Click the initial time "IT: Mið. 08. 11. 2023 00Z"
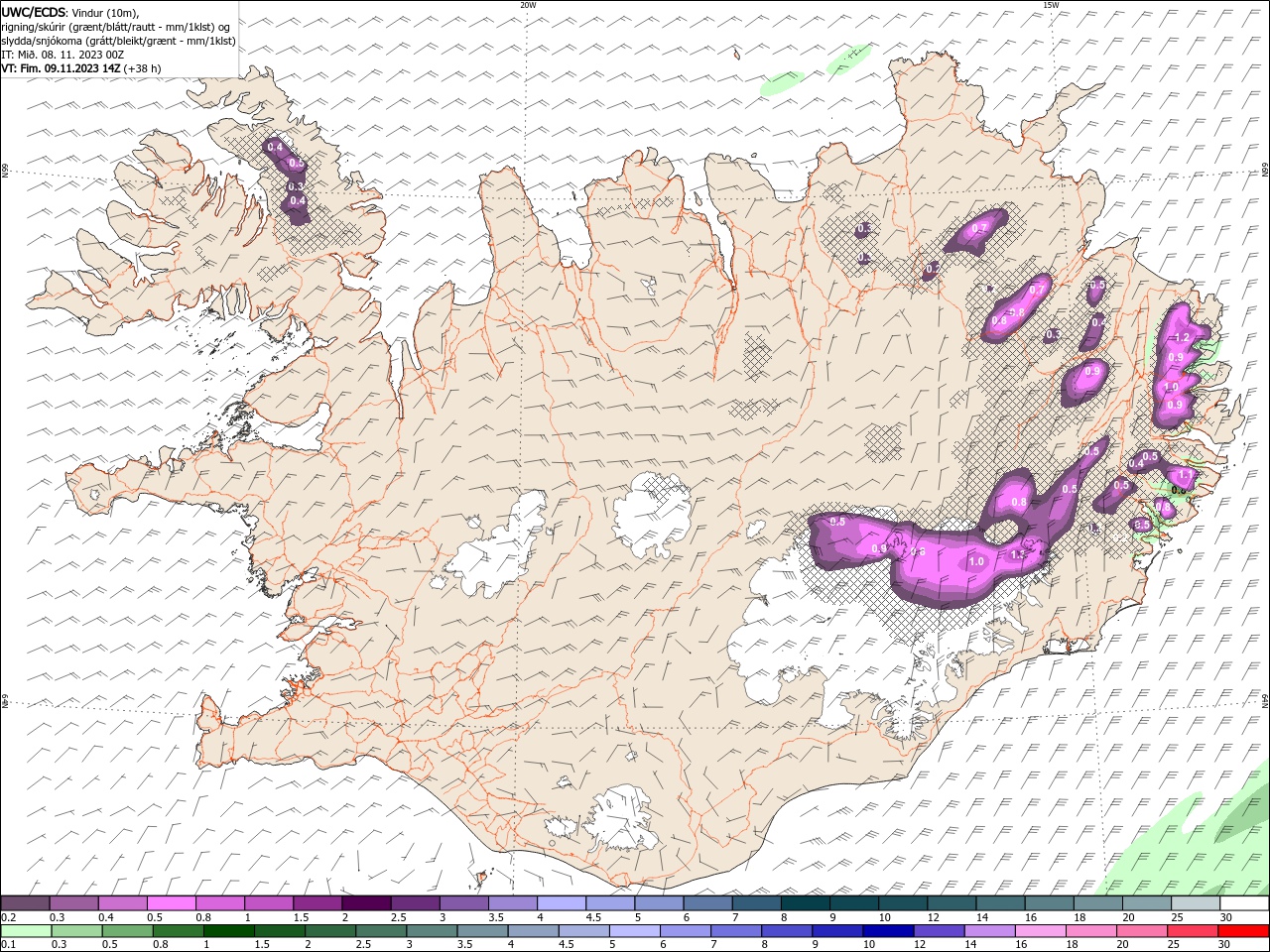1270x952 pixels. click(x=63, y=55)
